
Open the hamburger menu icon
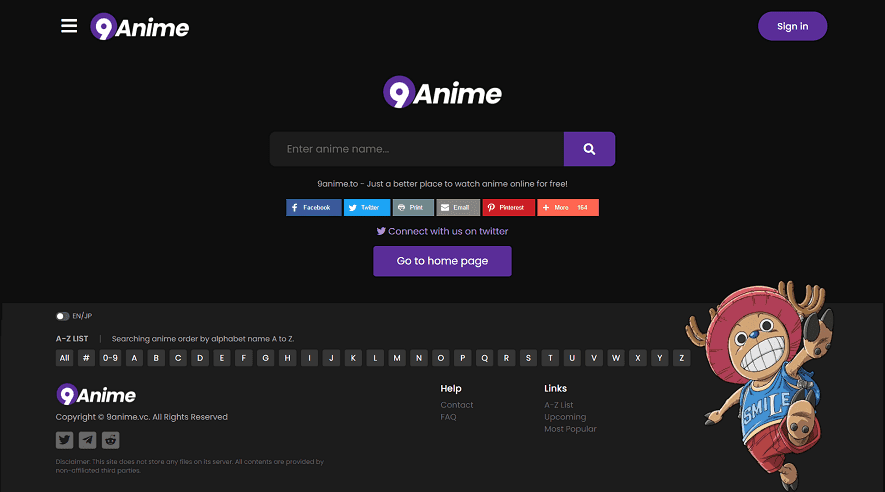pos(69,26)
